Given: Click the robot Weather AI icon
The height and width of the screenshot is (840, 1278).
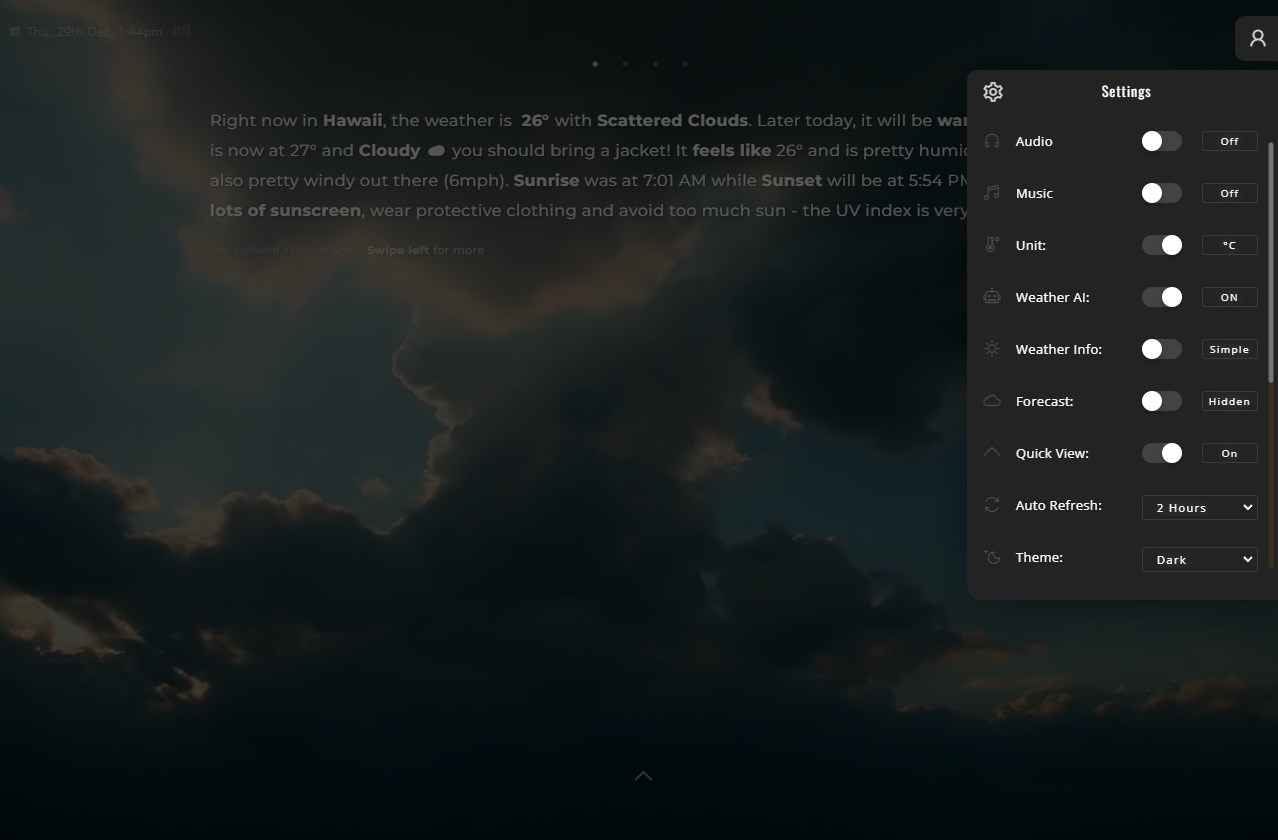Looking at the screenshot, I should point(991,297).
